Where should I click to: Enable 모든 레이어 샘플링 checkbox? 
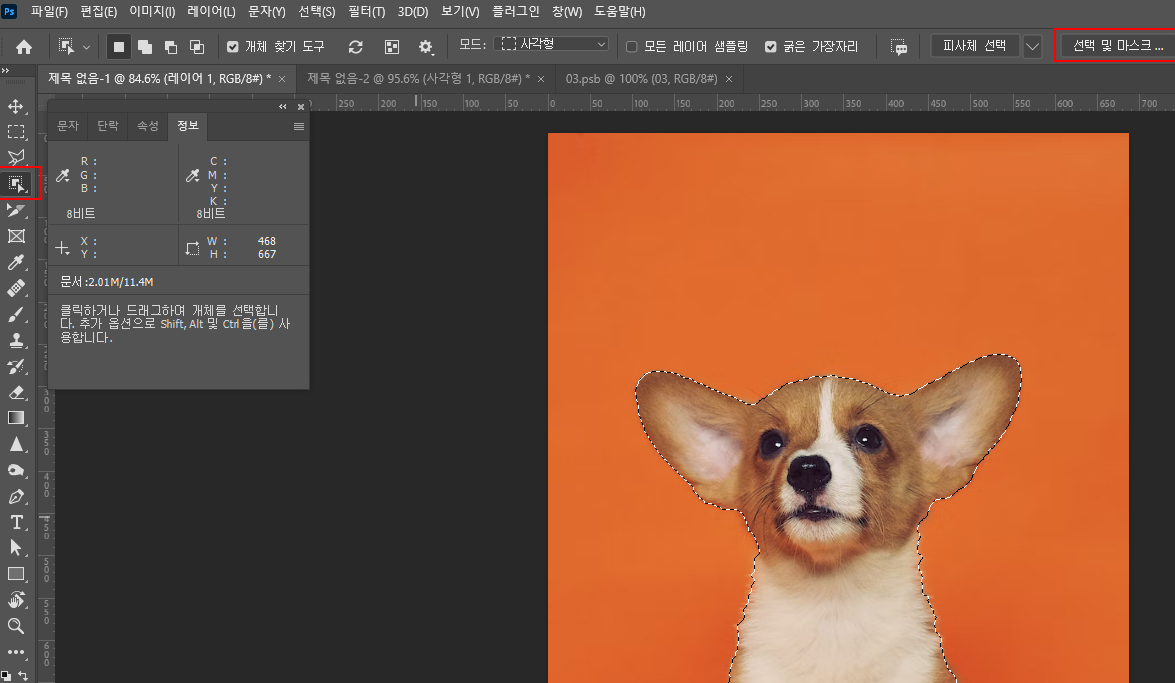(631, 47)
